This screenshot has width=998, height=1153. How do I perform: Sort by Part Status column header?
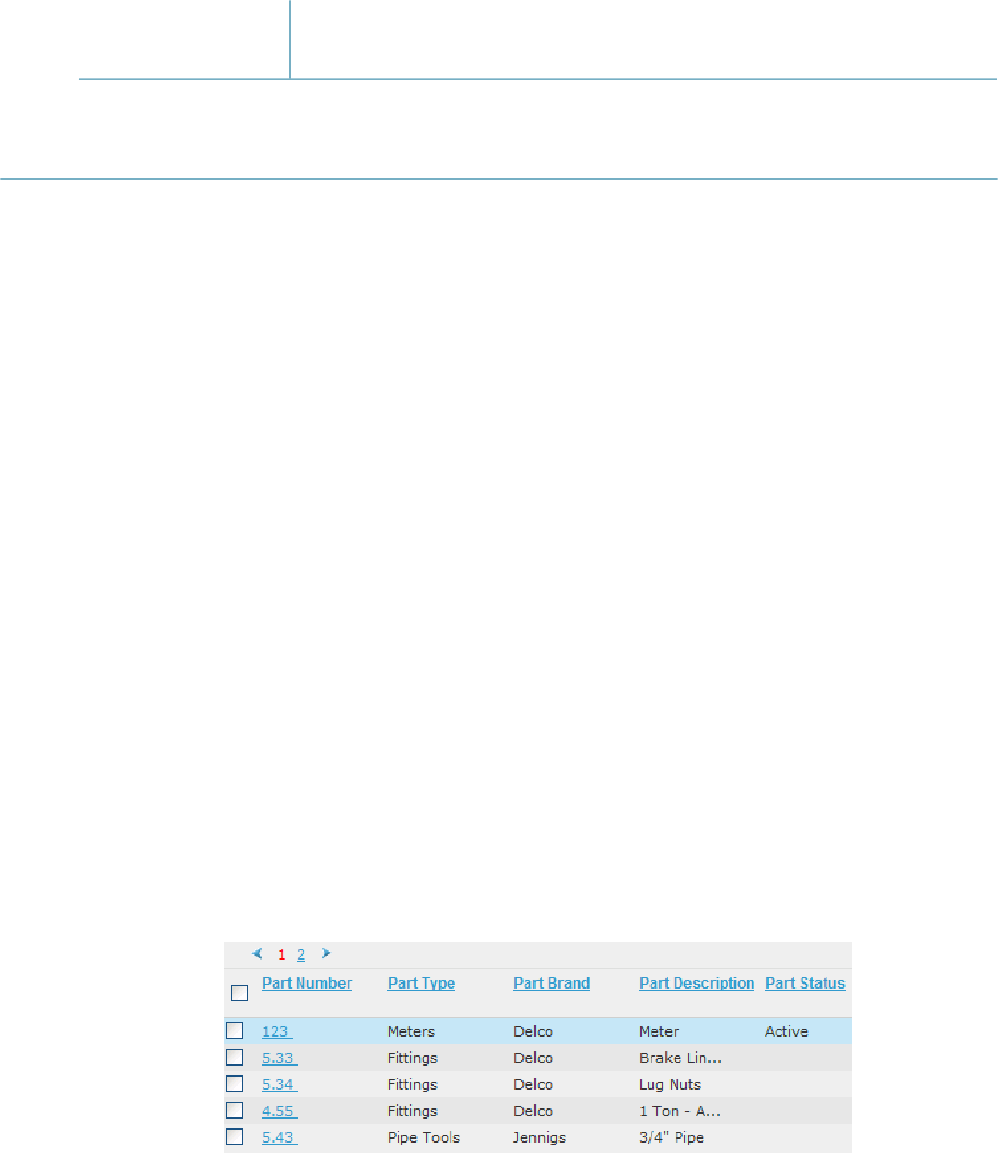tap(805, 983)
